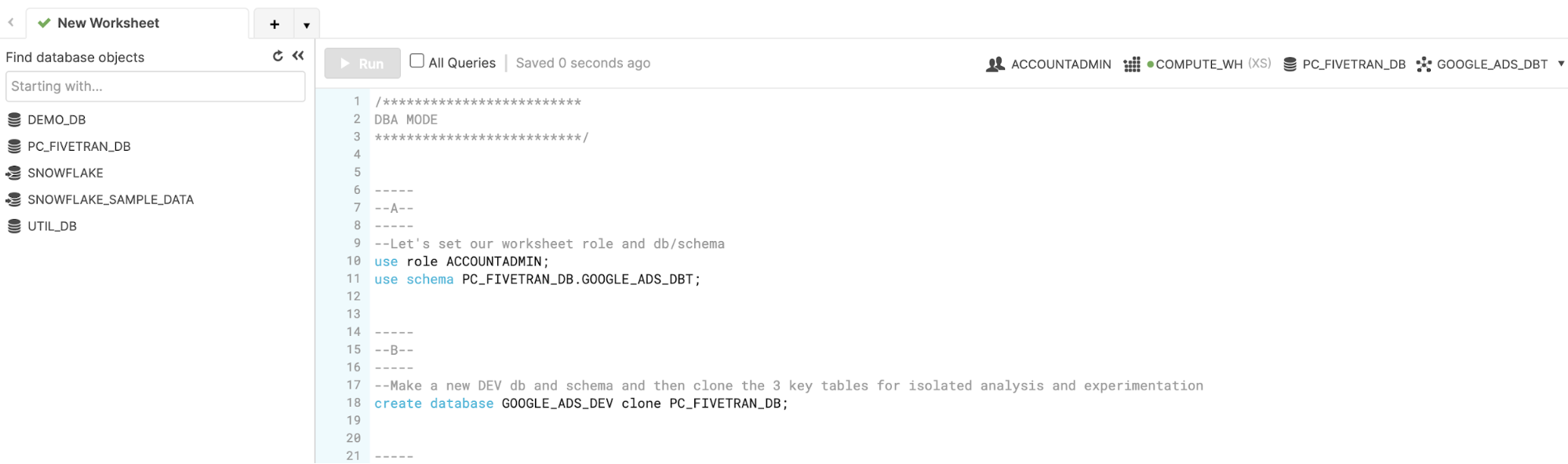Select the New Worksheet tab
The image size is (1568, 464).
point(108,24)
